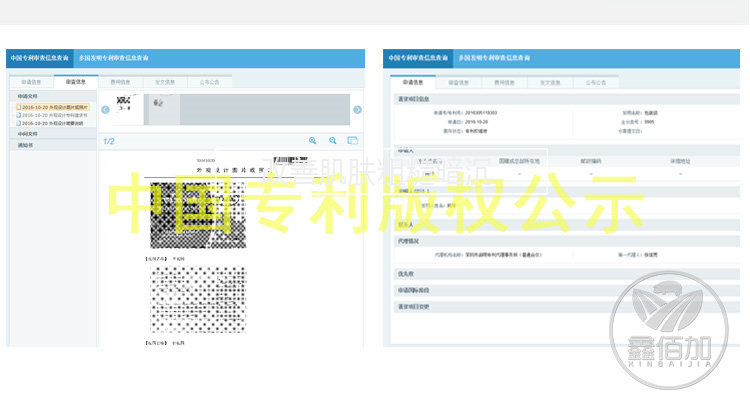Click the application number value 2016305119303
750x405 pixels.
pos(481,113)
